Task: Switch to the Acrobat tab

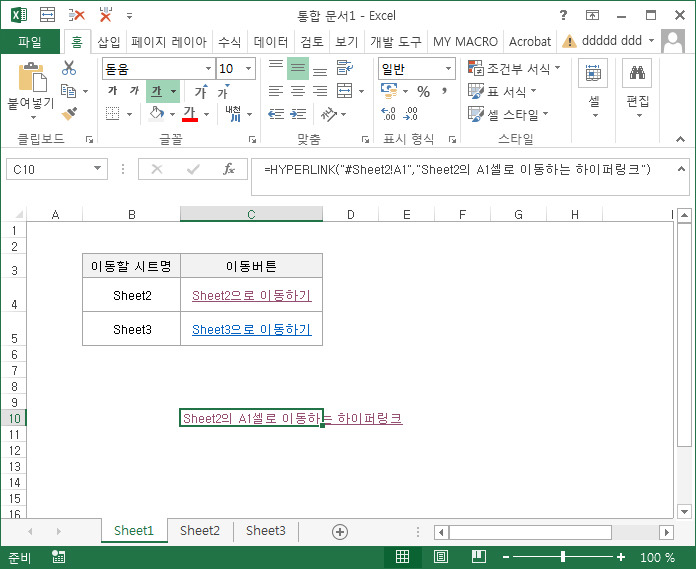Action: tap(530, 42)
